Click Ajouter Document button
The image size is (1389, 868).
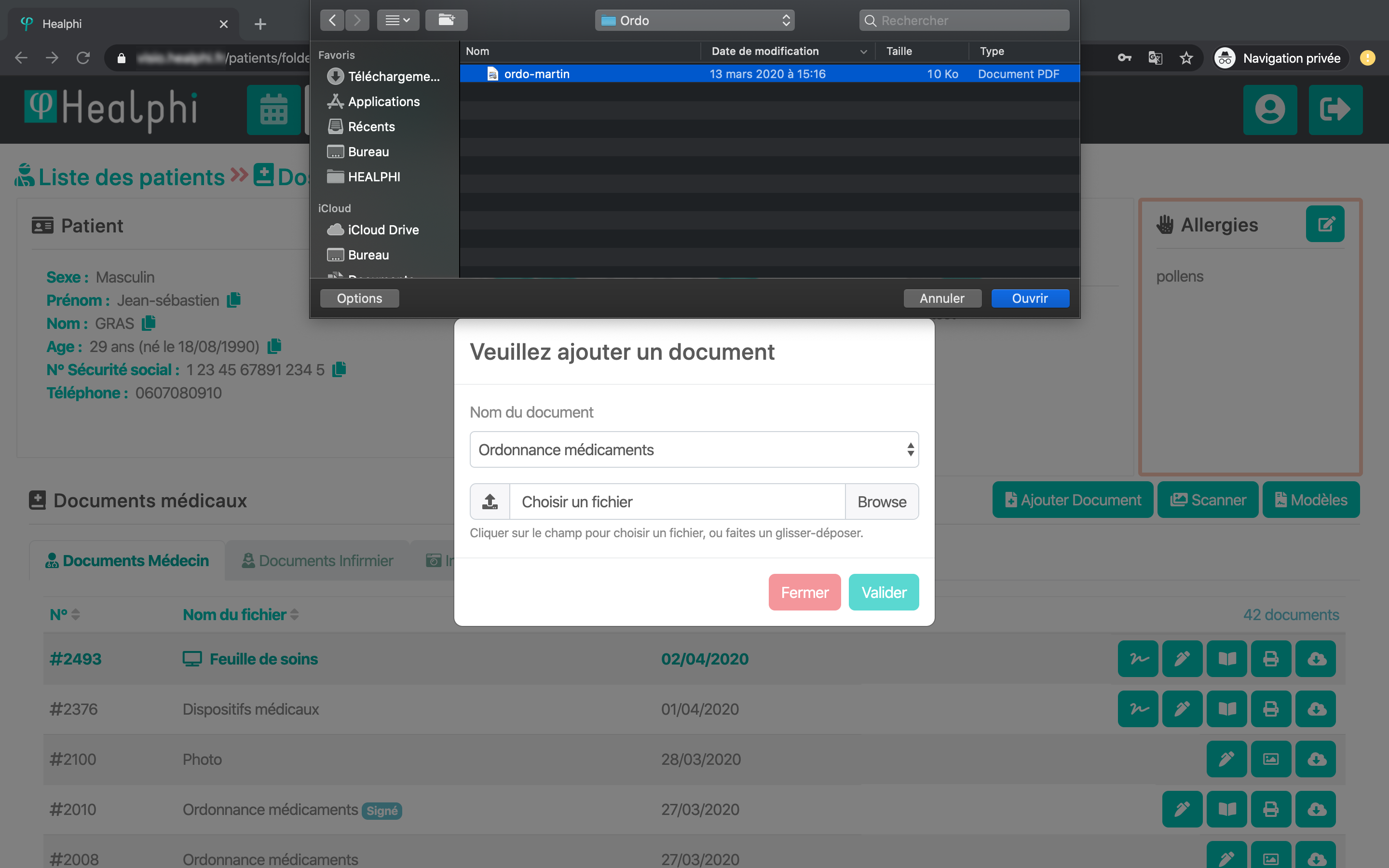[x=1073, y=500]
